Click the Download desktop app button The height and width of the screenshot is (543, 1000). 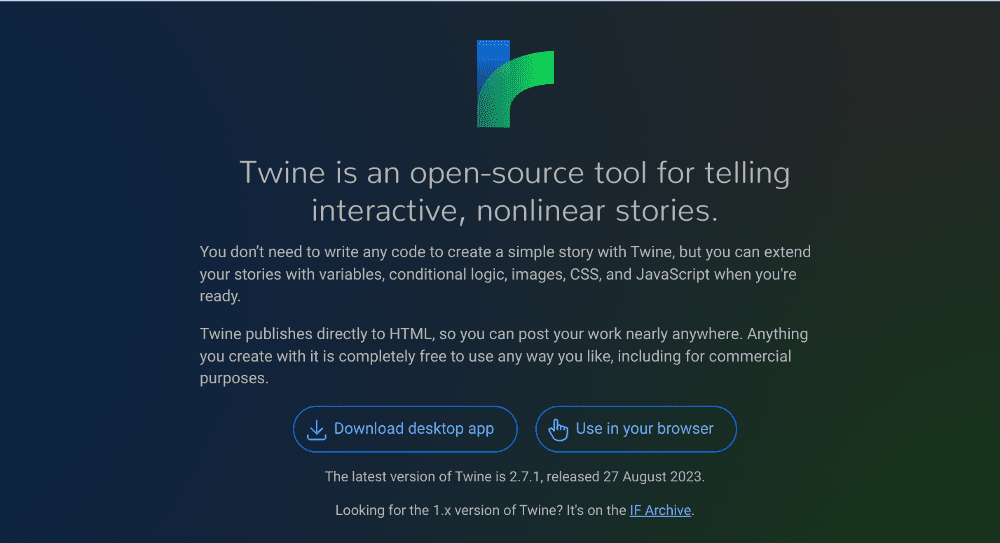pyautogui.click(x=405, y=429)
